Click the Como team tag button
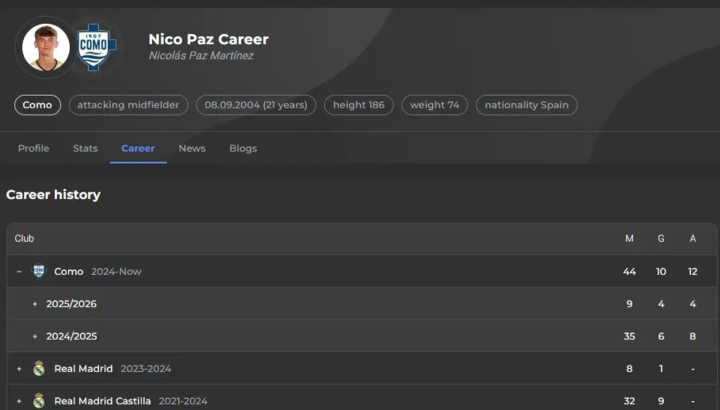This screenshot has height=410, width=720. pyautogui.click(x=37, y=105)
